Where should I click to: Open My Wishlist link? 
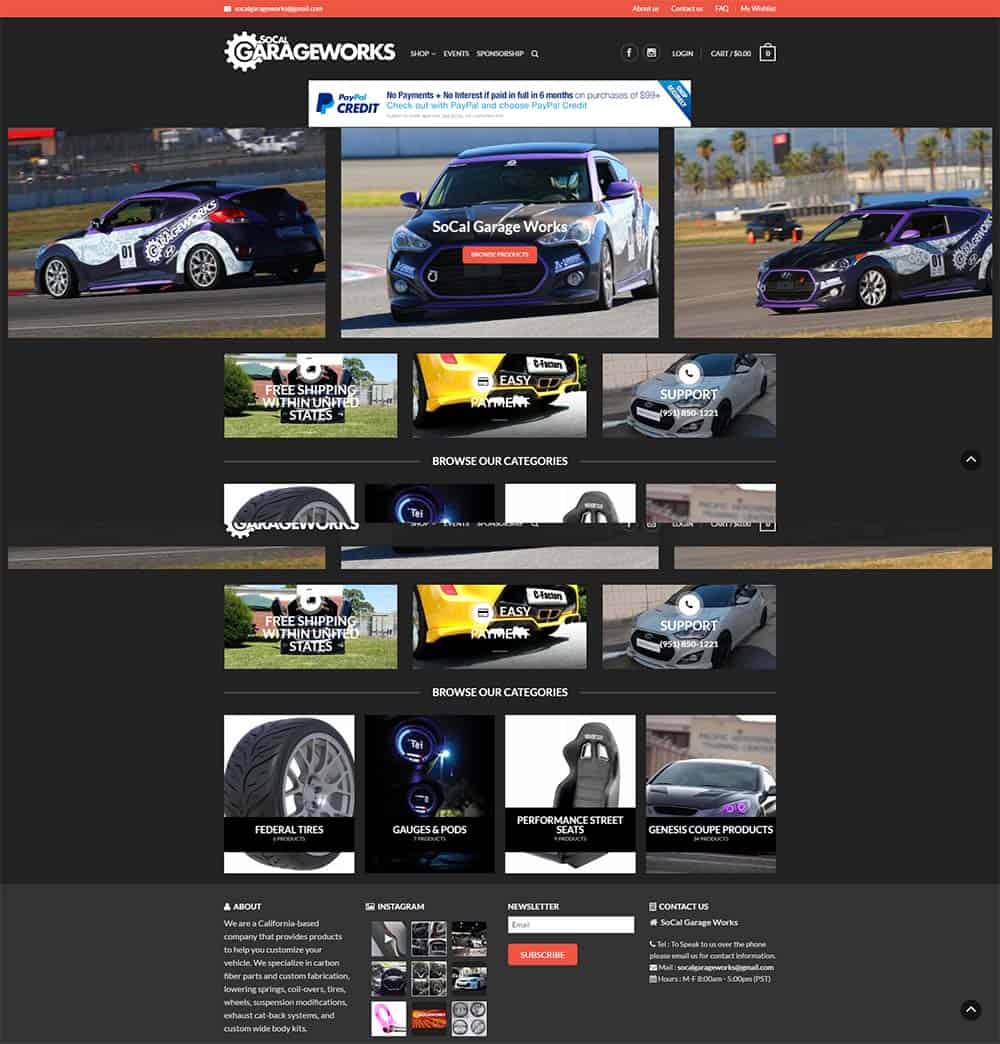(x=758, y=9)
